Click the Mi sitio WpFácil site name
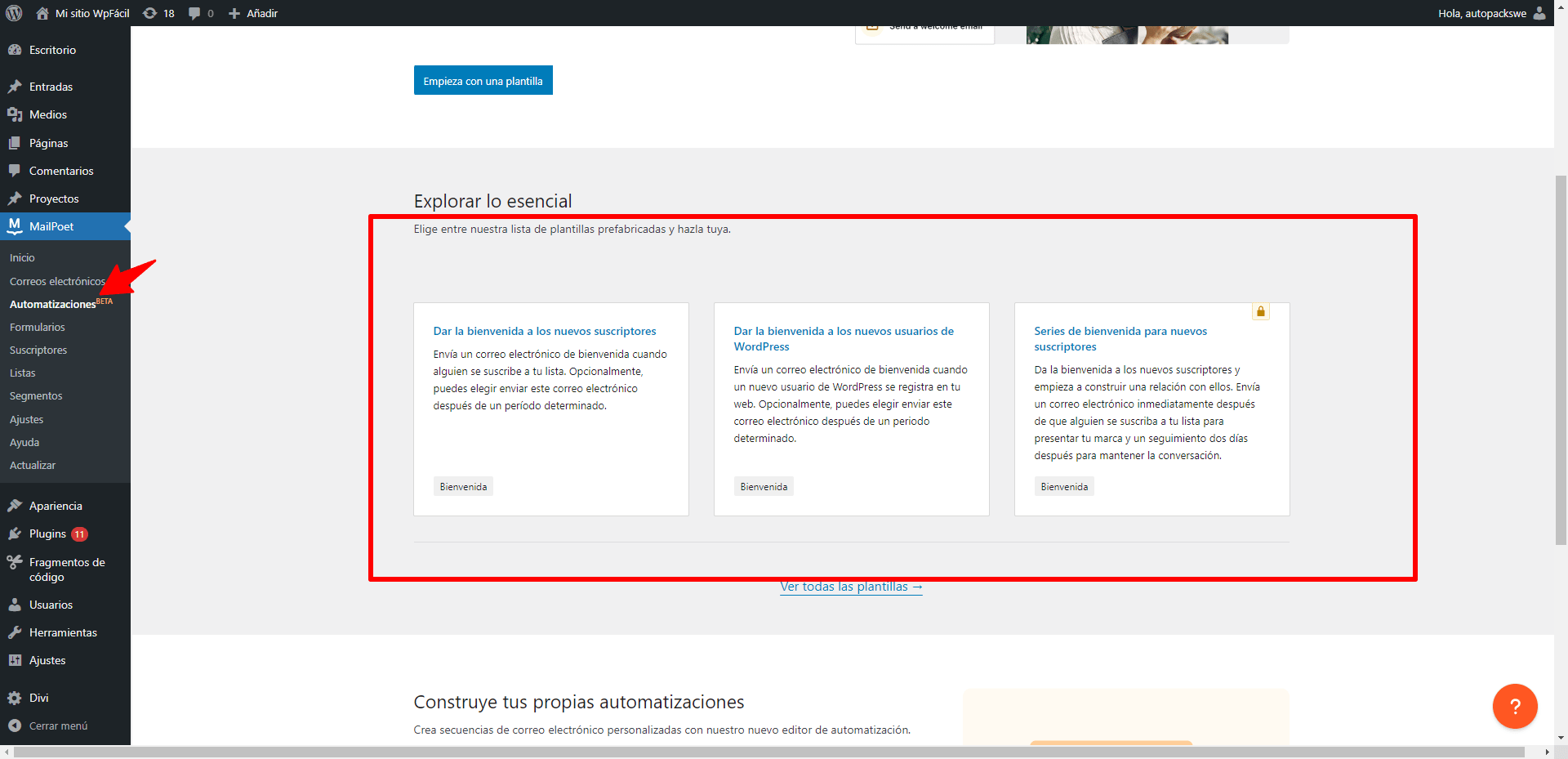This screenshot has height=759, width=1568. point(92,13)
